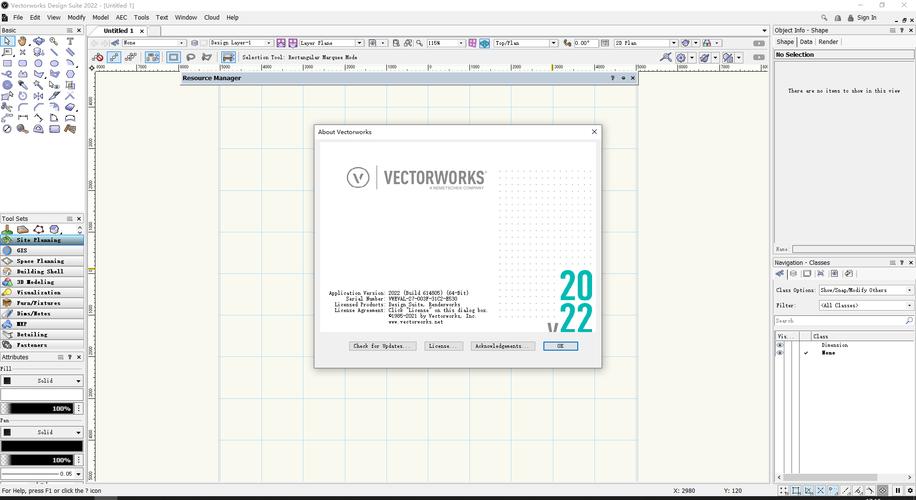Select the Constrained Linear Dimension tool
The image size is (916, 500).
pos(23,118)
